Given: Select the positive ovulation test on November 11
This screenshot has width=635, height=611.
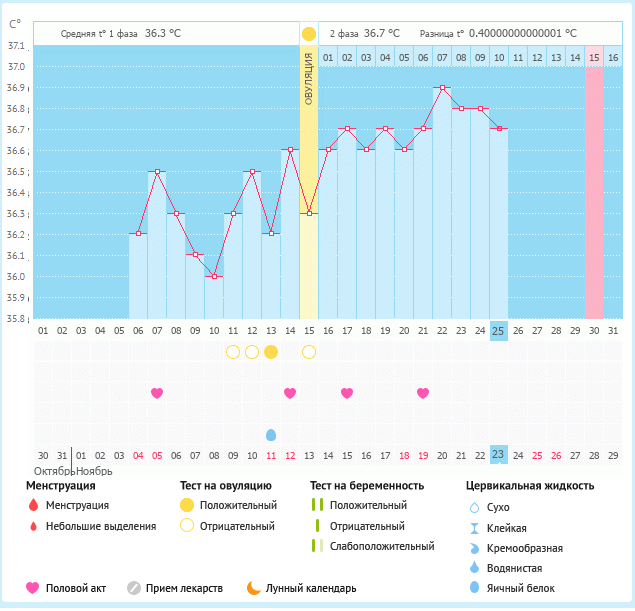Looking at the screenshot, I should coord(271,352).
